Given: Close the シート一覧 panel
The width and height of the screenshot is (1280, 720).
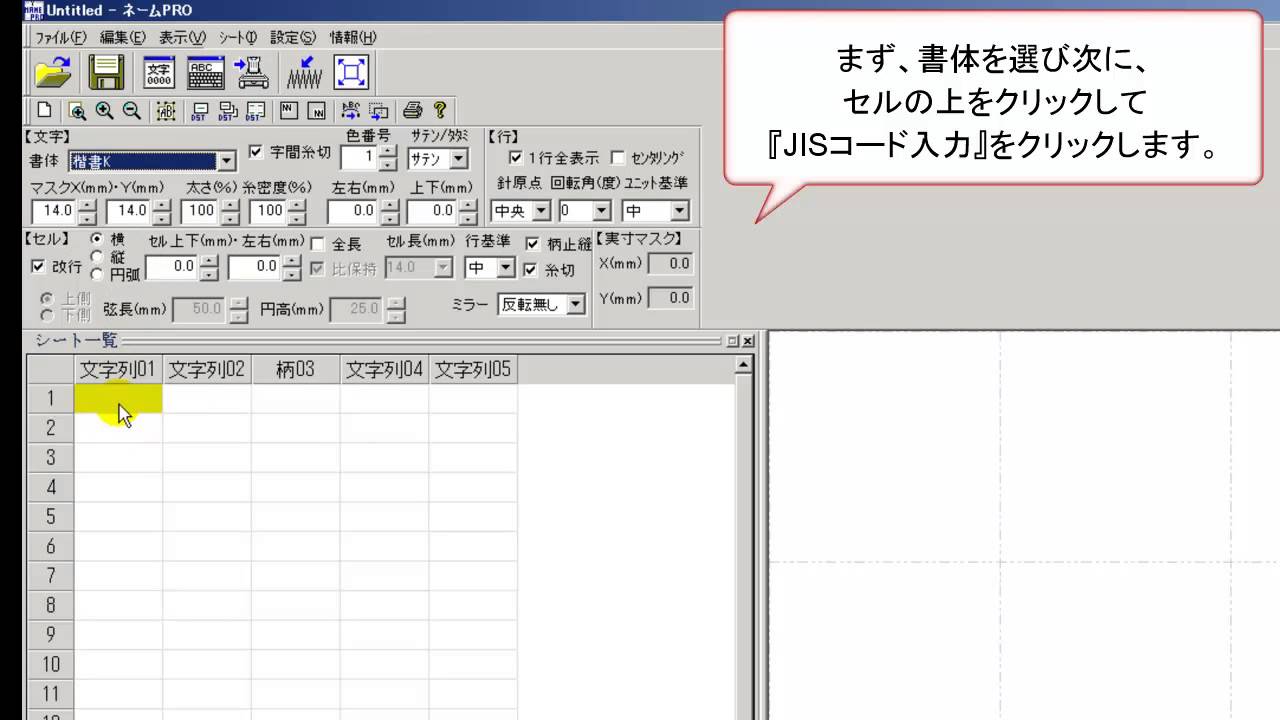Looking at the screenshot, I should (x=748, y=341).
